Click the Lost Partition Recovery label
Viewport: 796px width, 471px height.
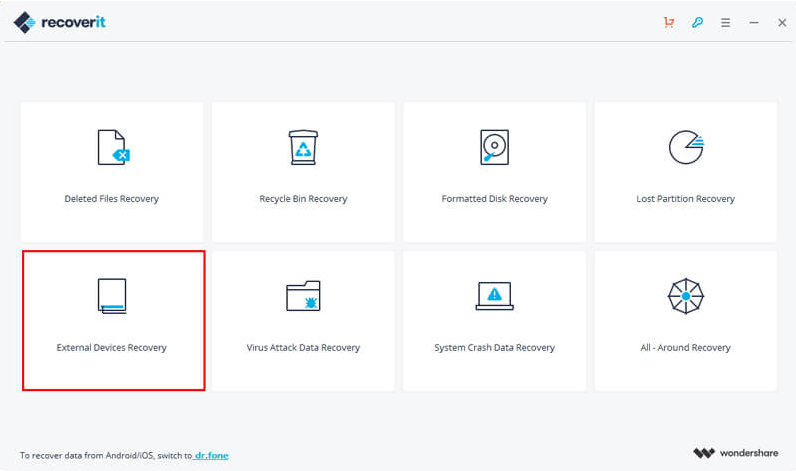point(685,199)
